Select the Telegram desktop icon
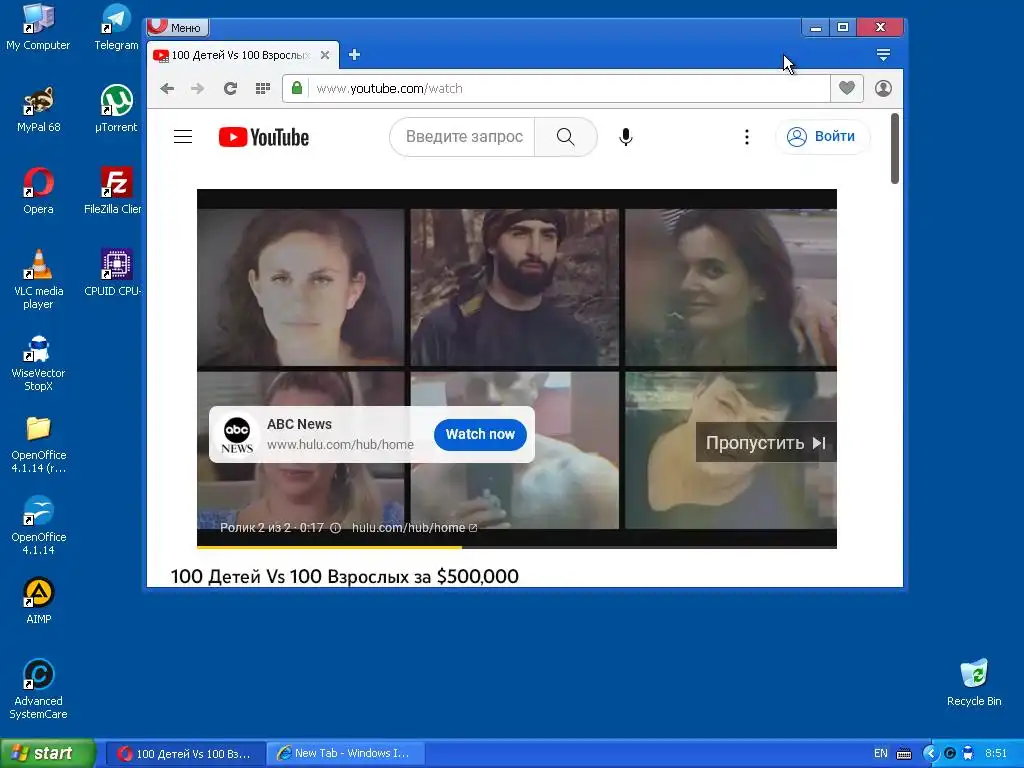This screenshot has height=768, width=1024. 116,27
